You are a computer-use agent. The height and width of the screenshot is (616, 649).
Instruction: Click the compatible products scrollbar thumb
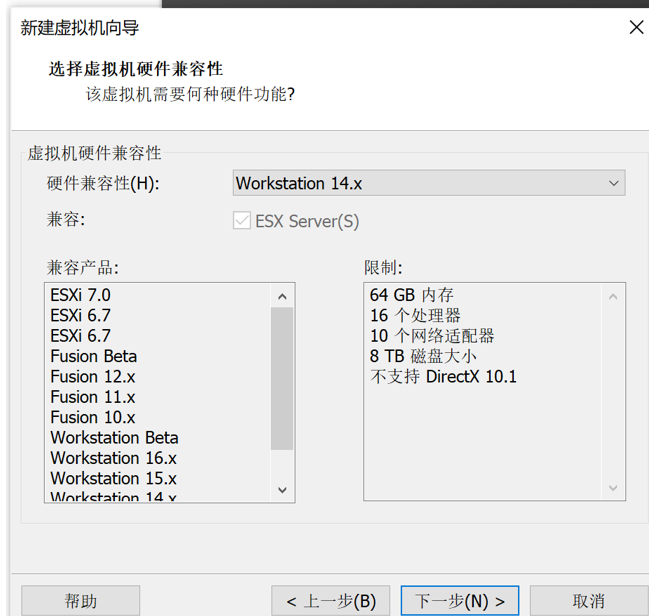(x=282, y=378)
